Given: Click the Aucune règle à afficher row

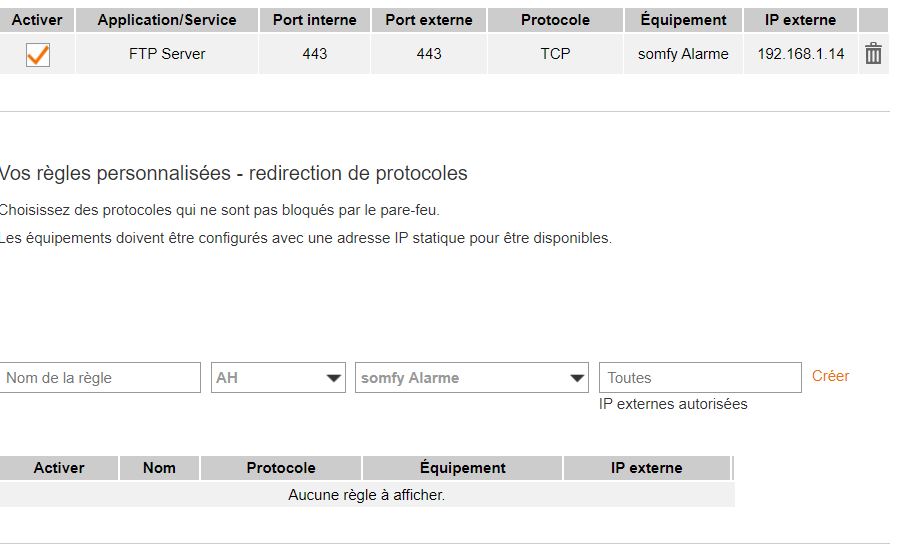Looking at the screenshot, I should [x=367, y=495].
